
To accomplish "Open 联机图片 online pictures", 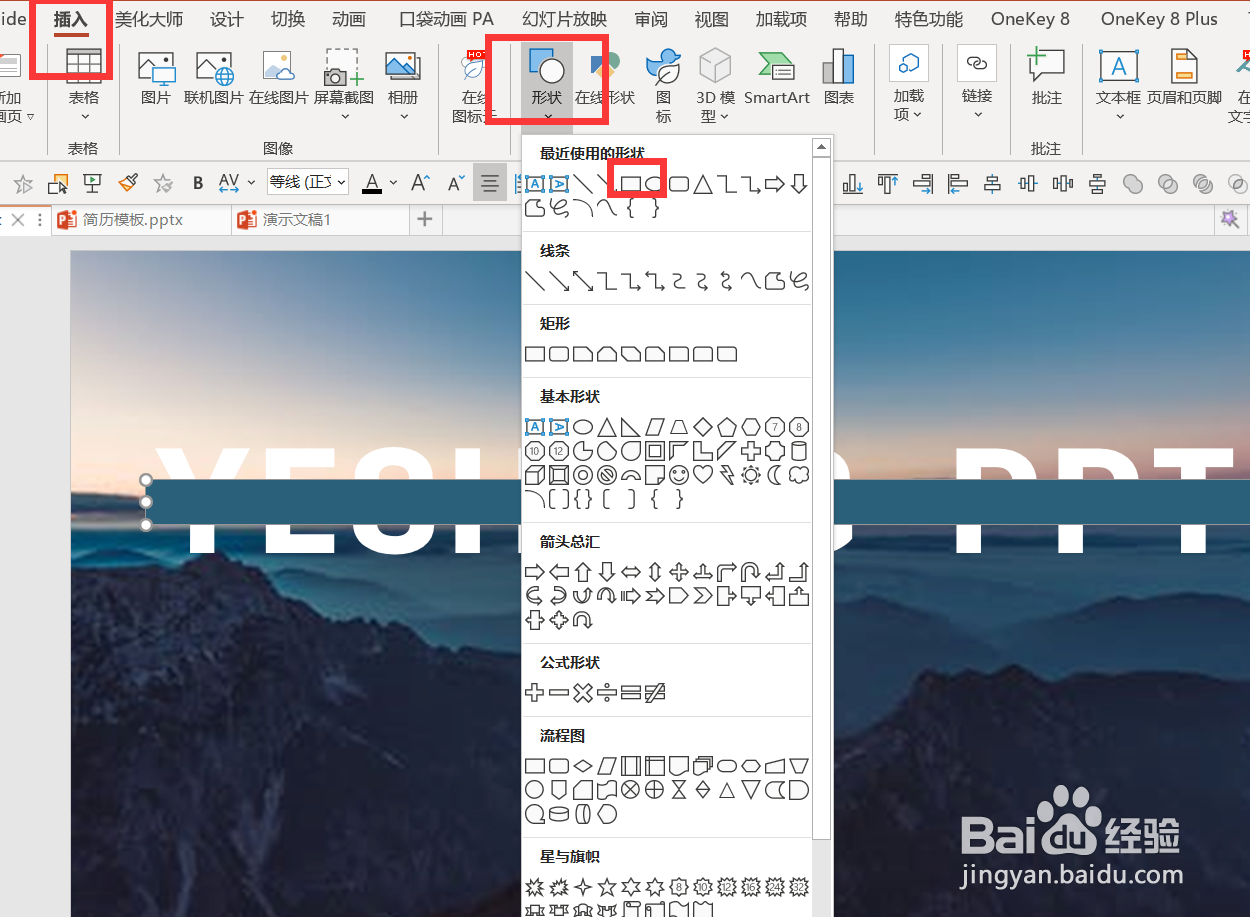I will tap(214, 78).
